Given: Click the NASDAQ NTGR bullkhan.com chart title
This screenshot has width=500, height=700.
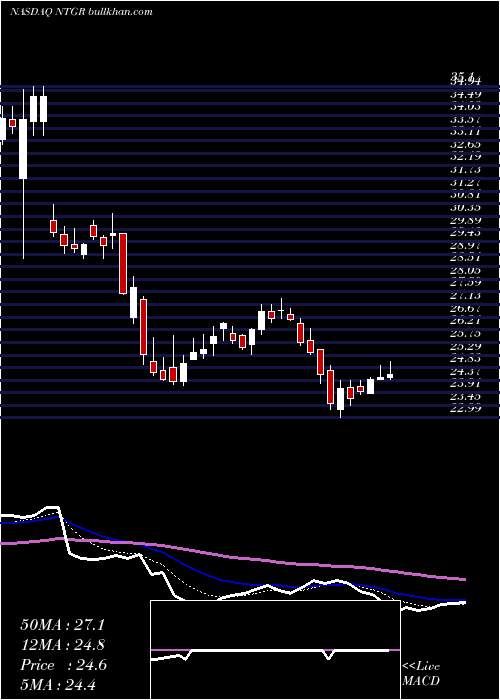Looking at the screenshot, I should 81,11.
